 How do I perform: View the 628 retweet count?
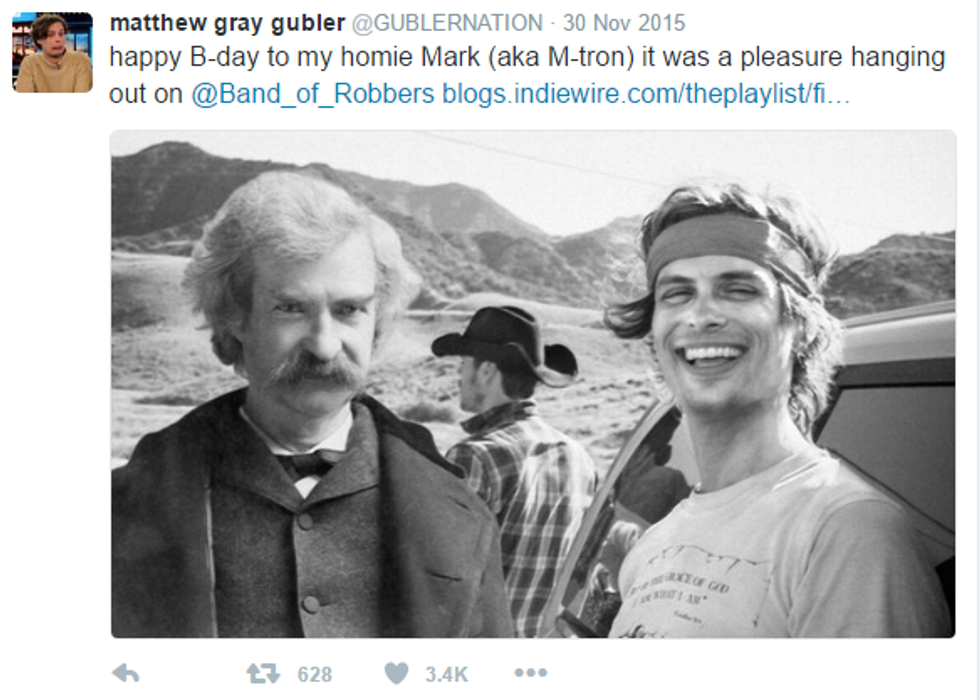[314, 674]
